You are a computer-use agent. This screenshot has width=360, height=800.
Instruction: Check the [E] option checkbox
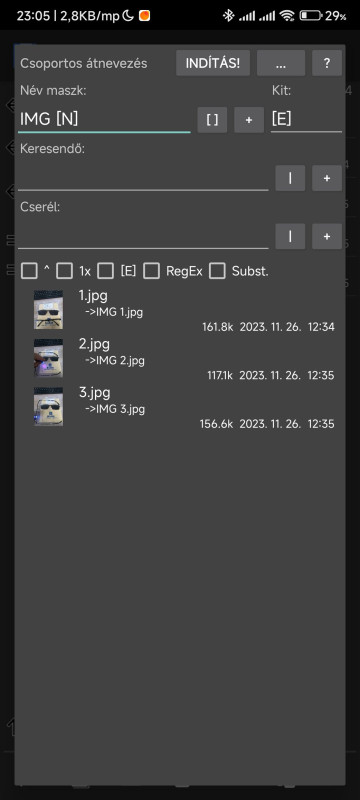coord(106,271)
